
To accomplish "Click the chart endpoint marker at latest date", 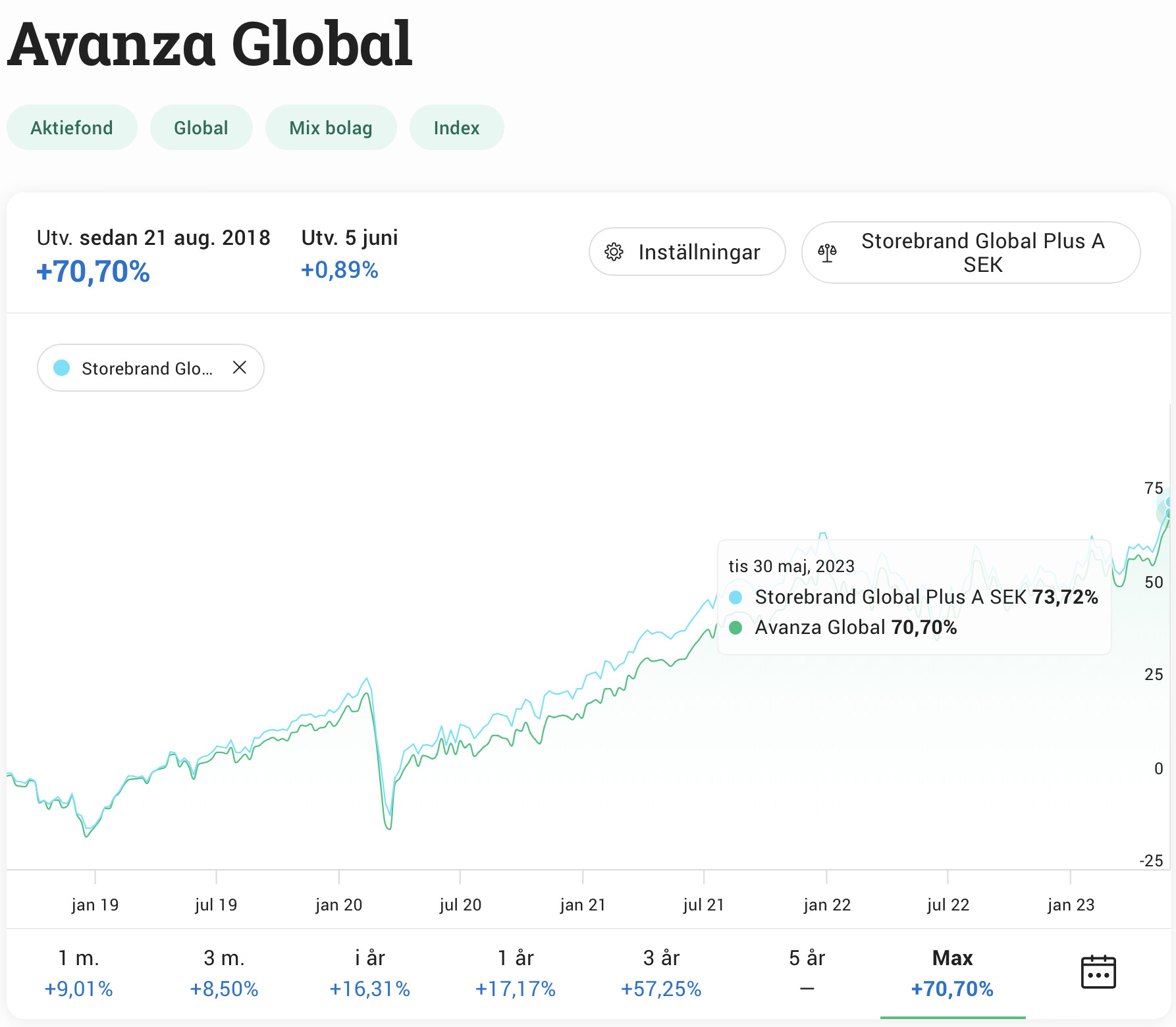I will tap(1168, 512).
